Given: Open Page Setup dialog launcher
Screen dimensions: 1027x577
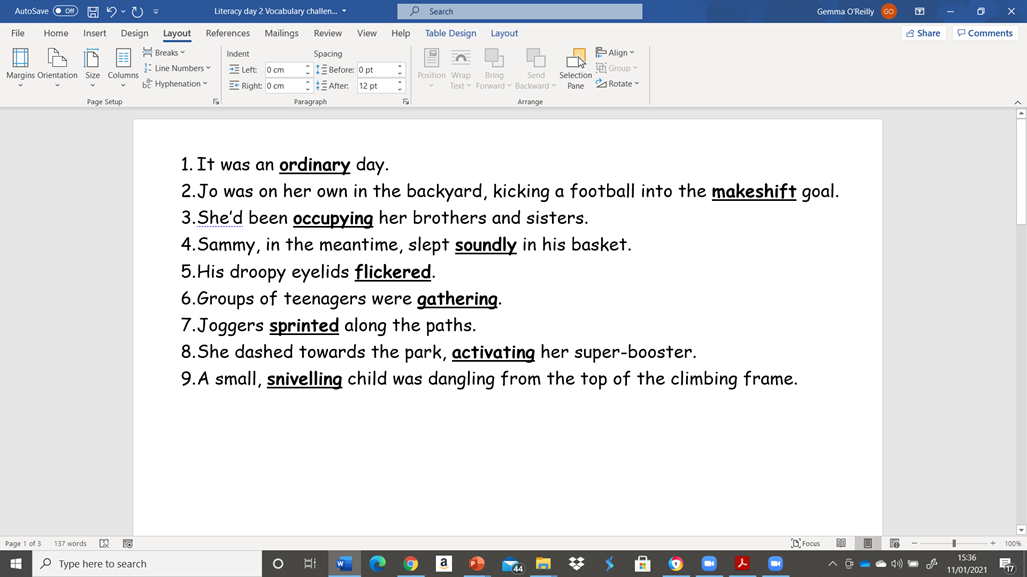Looking at the screenshot, I should (x=216, y=102).
